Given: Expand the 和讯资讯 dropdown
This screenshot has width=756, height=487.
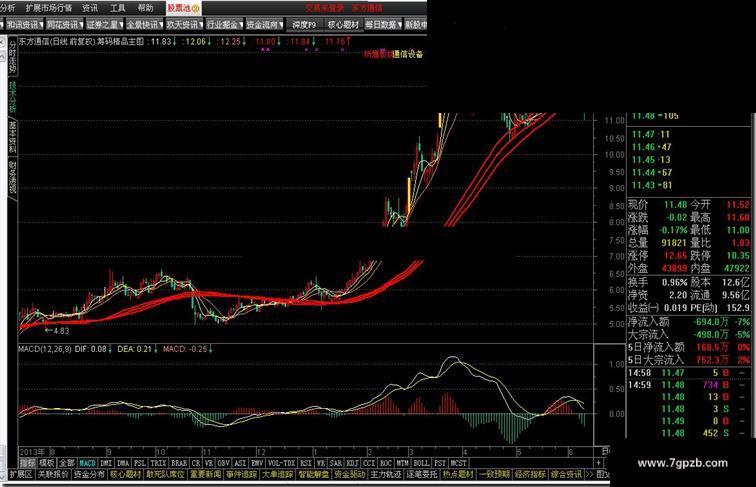Looking at the screenshot, I should (25, 24).
